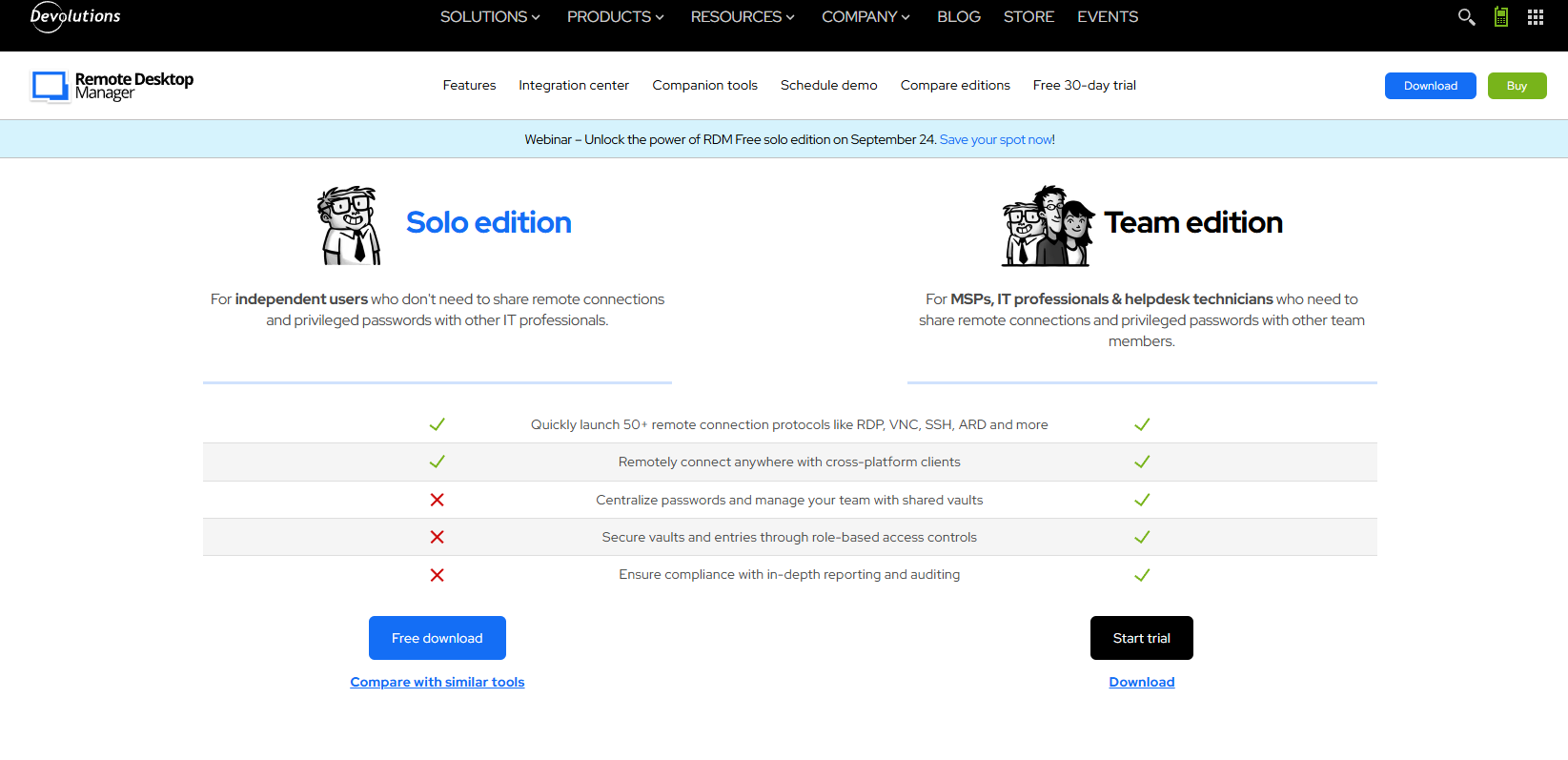
Task: Open the STORE menu item
Action: pos(1028,17)
